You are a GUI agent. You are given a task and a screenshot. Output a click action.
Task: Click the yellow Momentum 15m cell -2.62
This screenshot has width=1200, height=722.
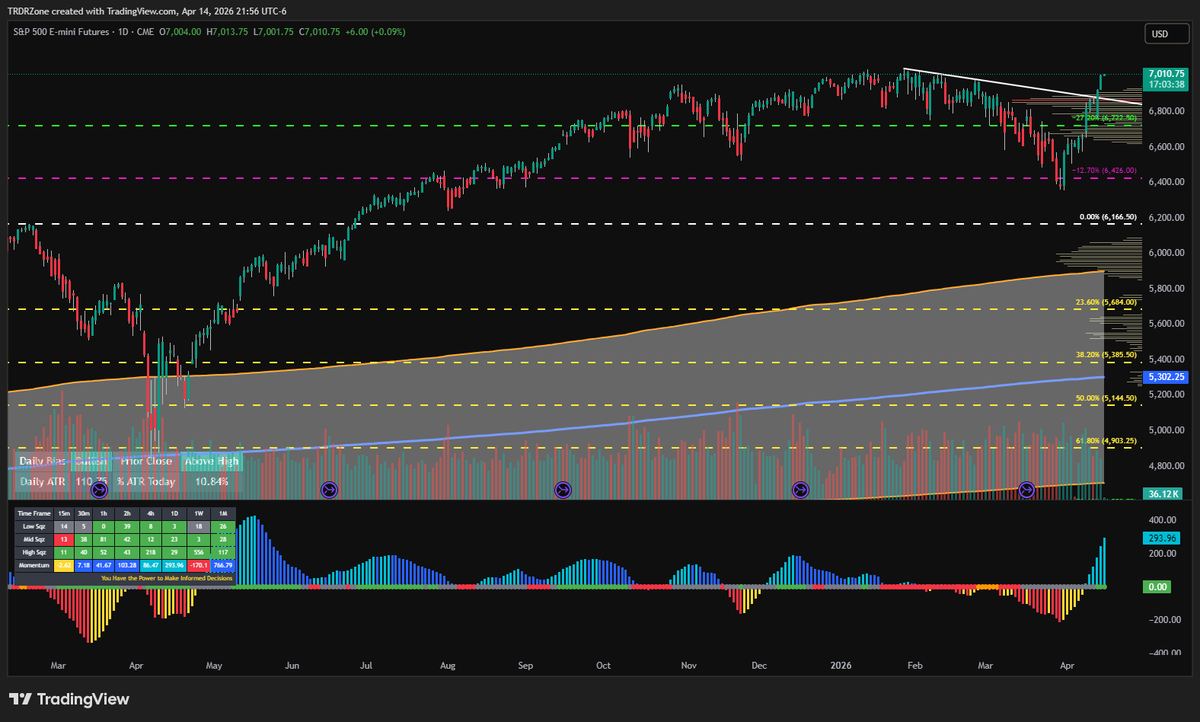(64, 565)
